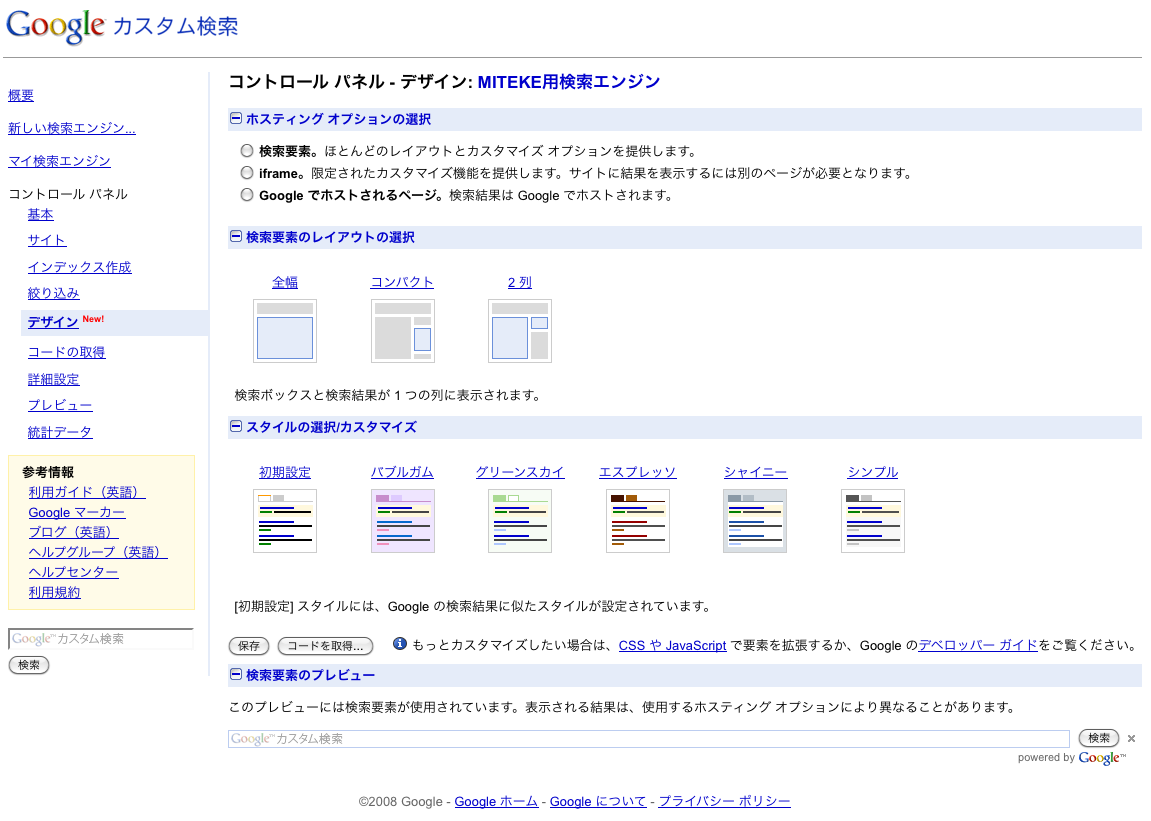1151x821 pixels.
Task: Focus the sidebar custom search field
Action: click(101, 639)
